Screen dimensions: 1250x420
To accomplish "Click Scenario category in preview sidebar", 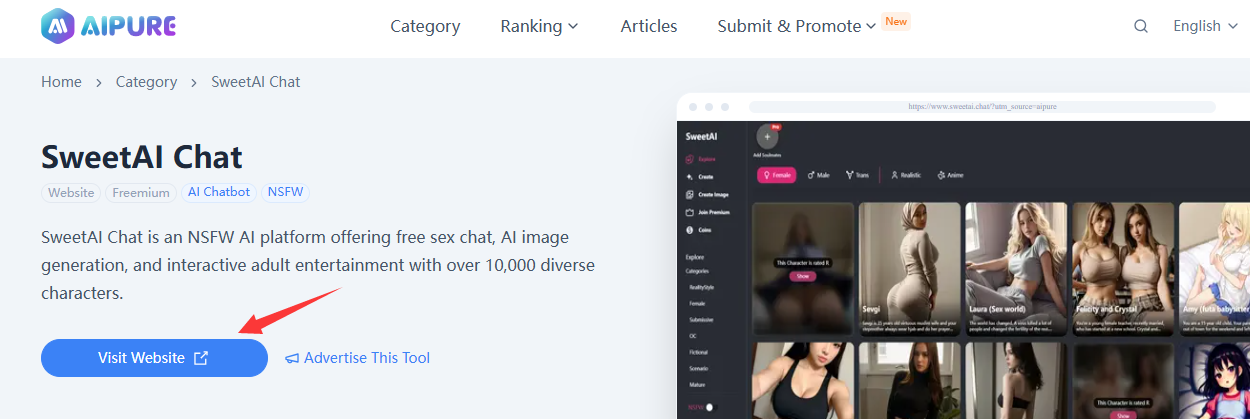I will coord(699,369).
